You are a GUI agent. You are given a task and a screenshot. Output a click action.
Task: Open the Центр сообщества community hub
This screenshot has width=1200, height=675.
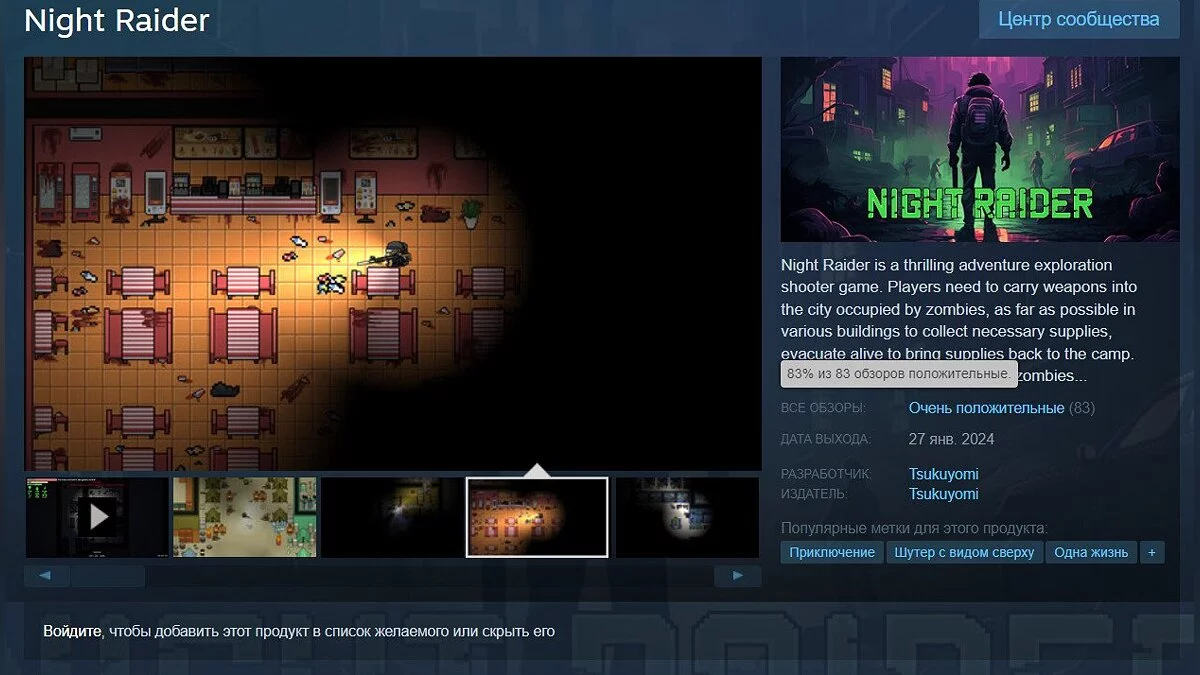pos(1079,19)
